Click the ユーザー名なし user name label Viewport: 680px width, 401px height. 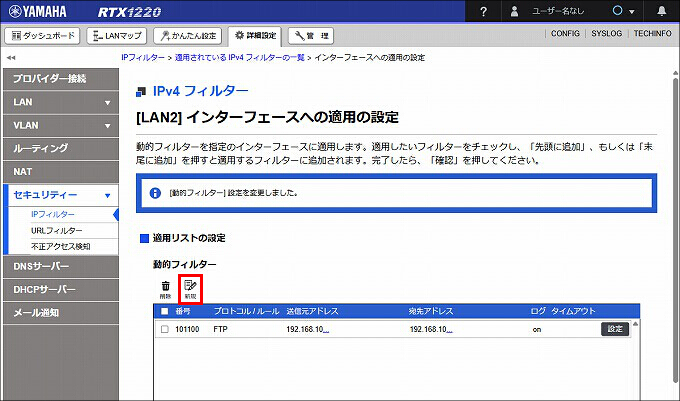(x=558, y=11)
